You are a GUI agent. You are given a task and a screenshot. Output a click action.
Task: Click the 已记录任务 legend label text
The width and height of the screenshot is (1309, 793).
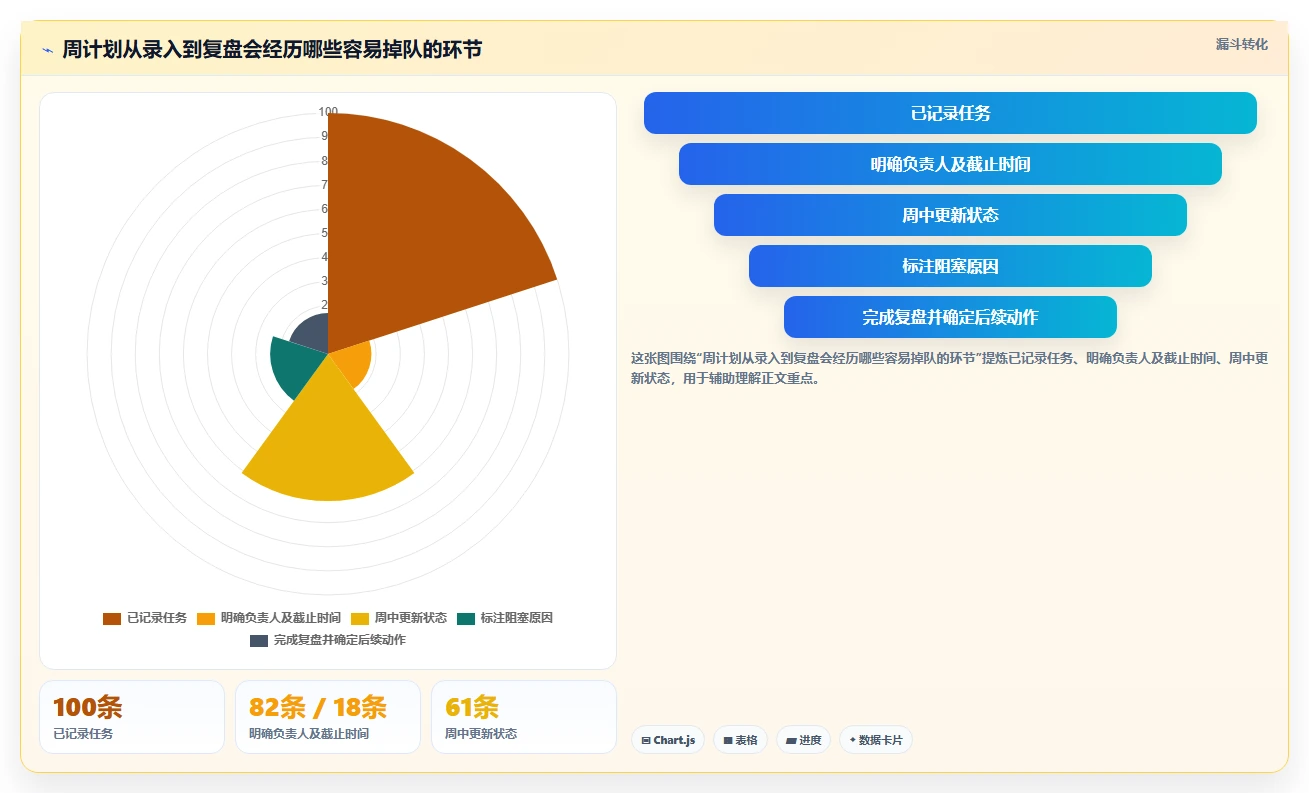point(157,618)
